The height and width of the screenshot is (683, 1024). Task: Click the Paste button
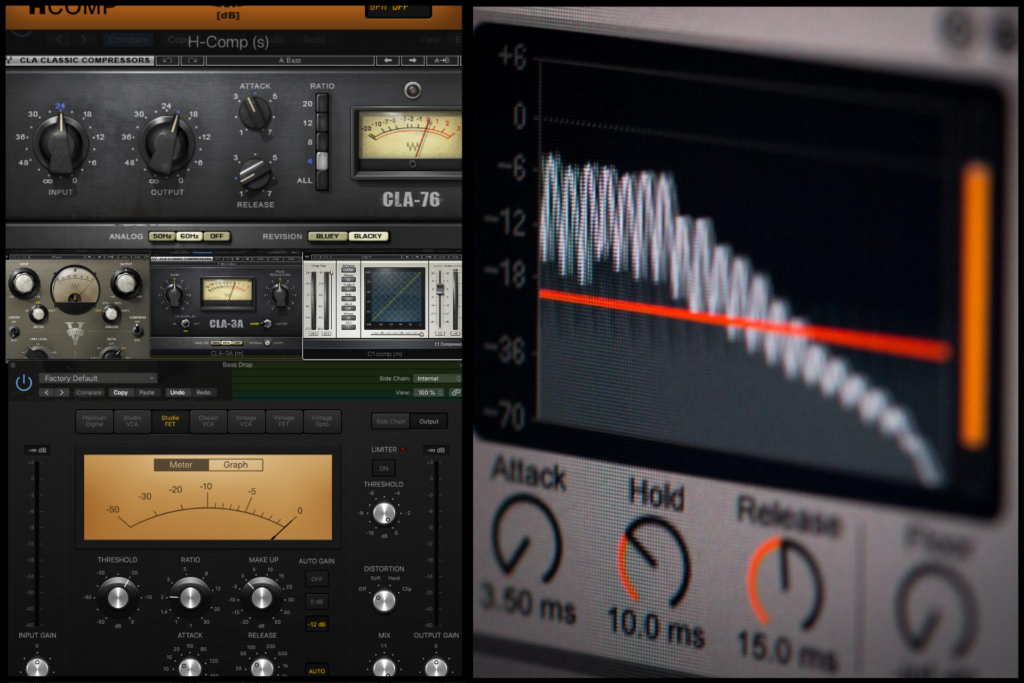(147, 392)
